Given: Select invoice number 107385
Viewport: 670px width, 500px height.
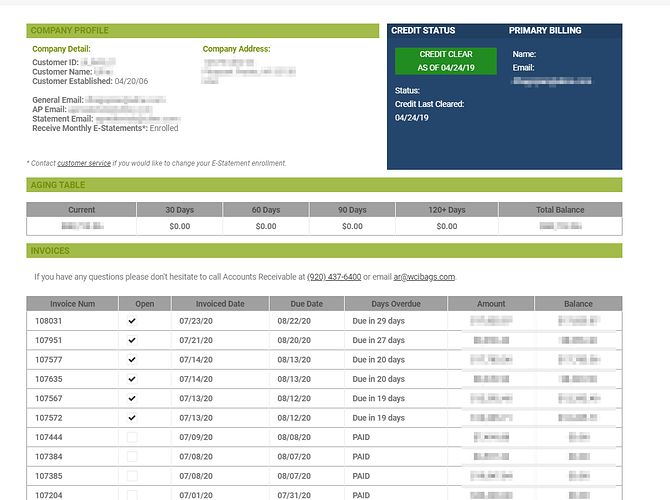Looking at the screenshot, I should click(x=48, y=476).
